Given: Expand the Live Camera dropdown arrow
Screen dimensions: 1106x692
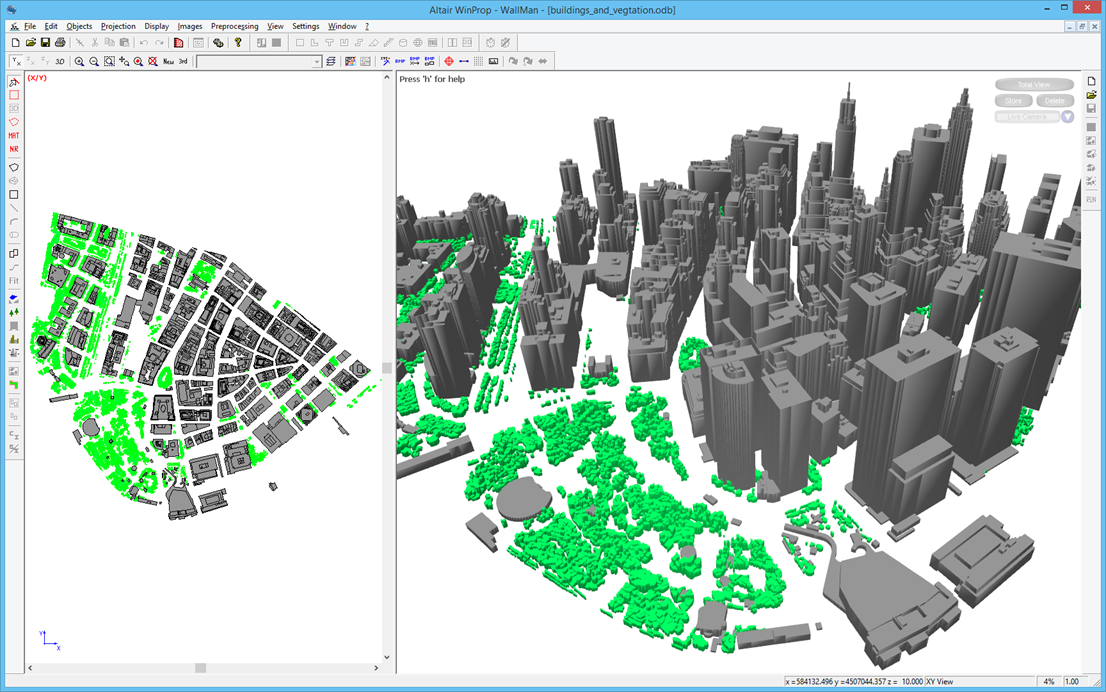Looking at the screenshot, I should click(1067, 117).
